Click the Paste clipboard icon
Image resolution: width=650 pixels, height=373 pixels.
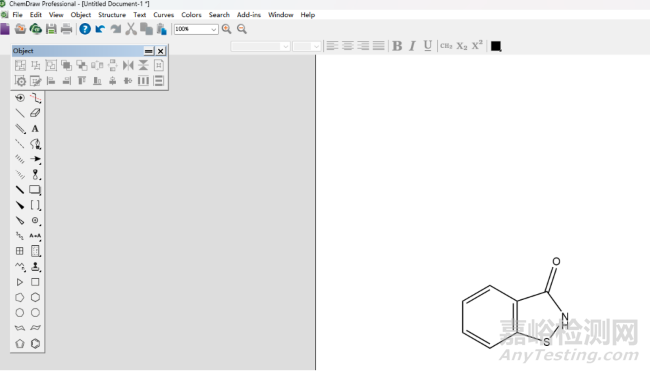[162, 29]
